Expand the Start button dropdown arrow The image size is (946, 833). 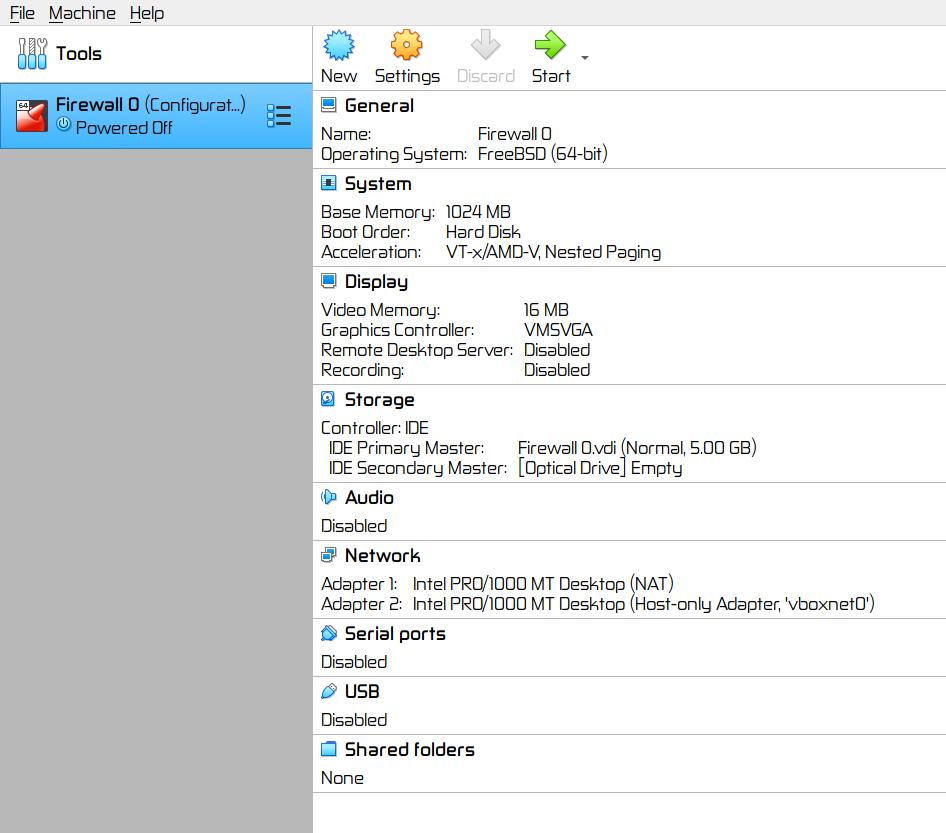point(585,58)
